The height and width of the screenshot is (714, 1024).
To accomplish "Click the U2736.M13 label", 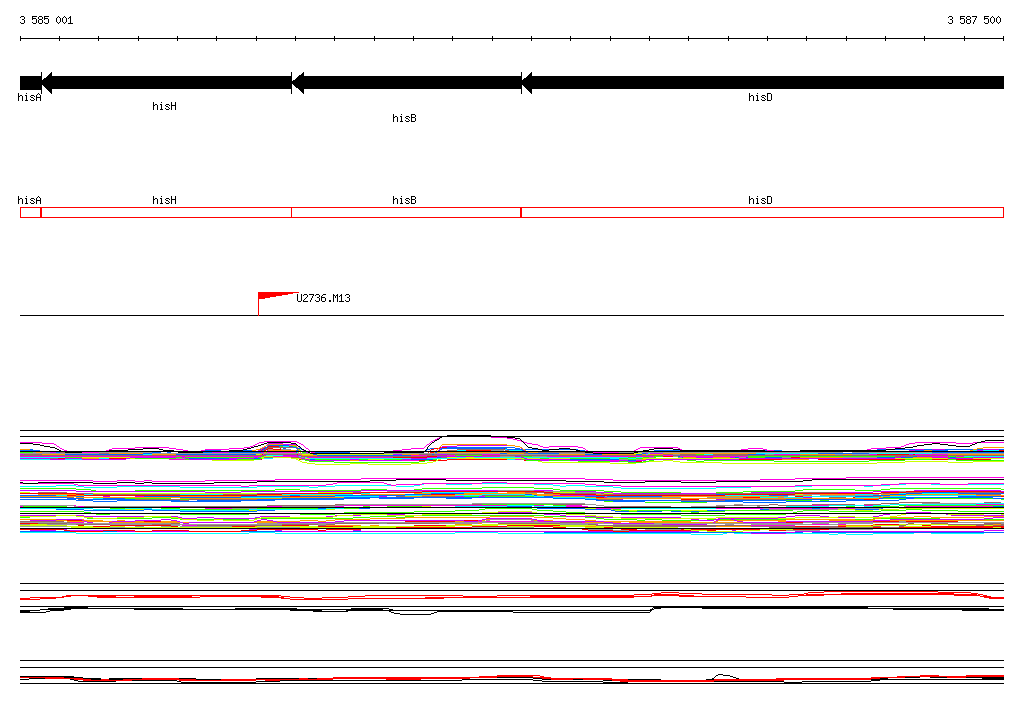I will point(323,298).
